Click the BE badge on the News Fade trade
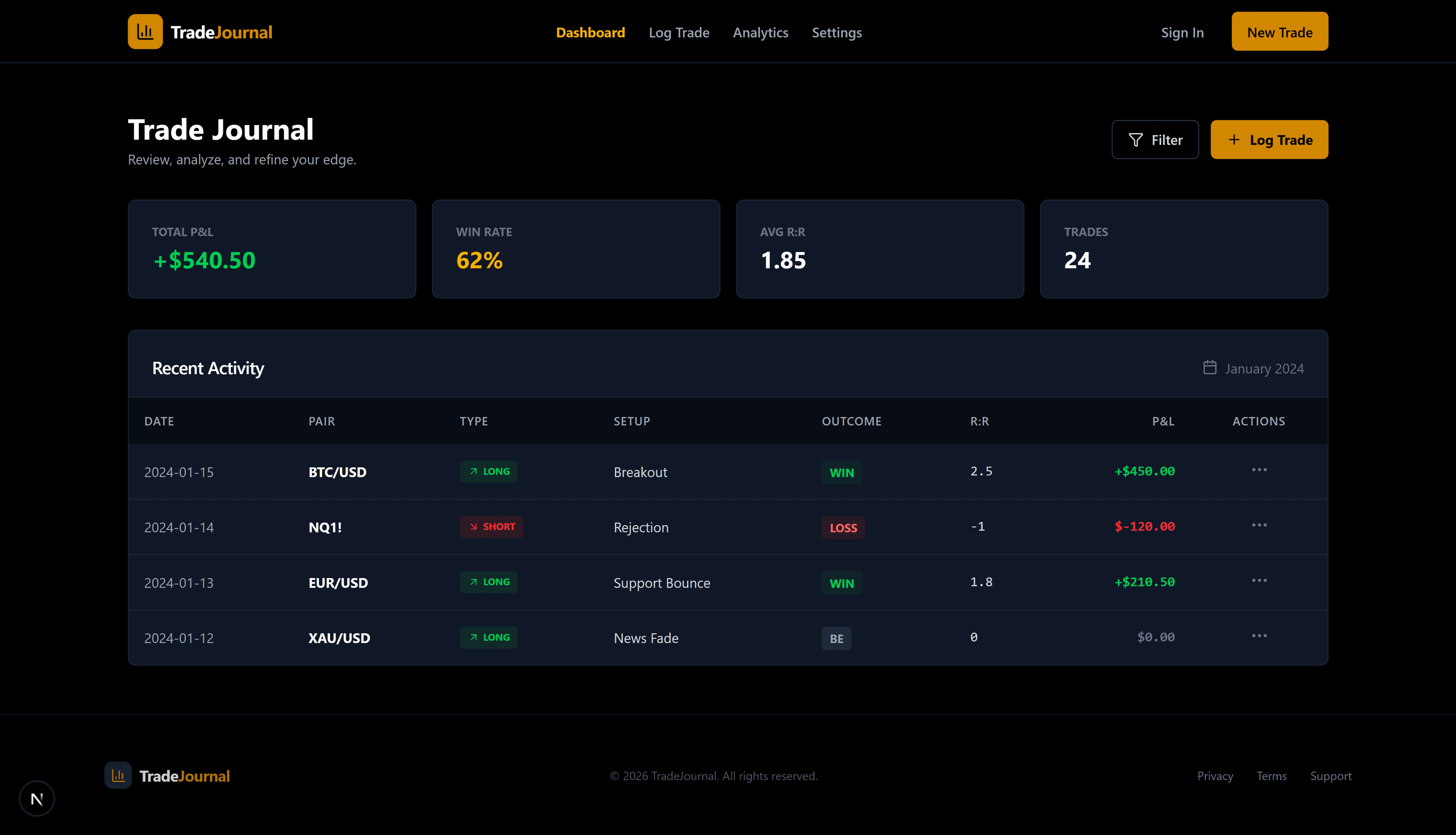The image size is (1456, 835). [836, 638]
